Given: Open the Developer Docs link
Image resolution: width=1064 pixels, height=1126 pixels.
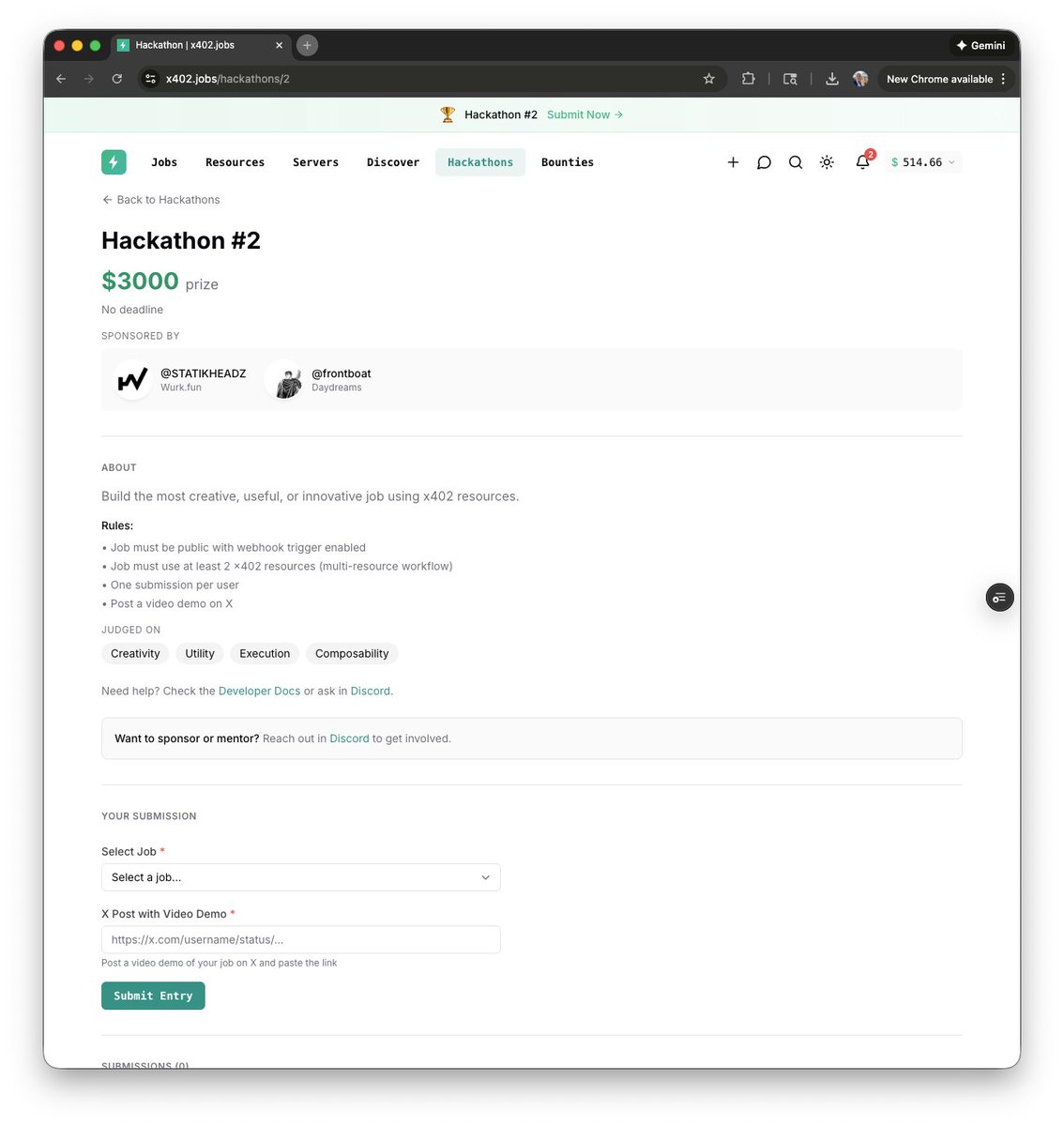Looking at the screenshot, I should pos(259,692).
